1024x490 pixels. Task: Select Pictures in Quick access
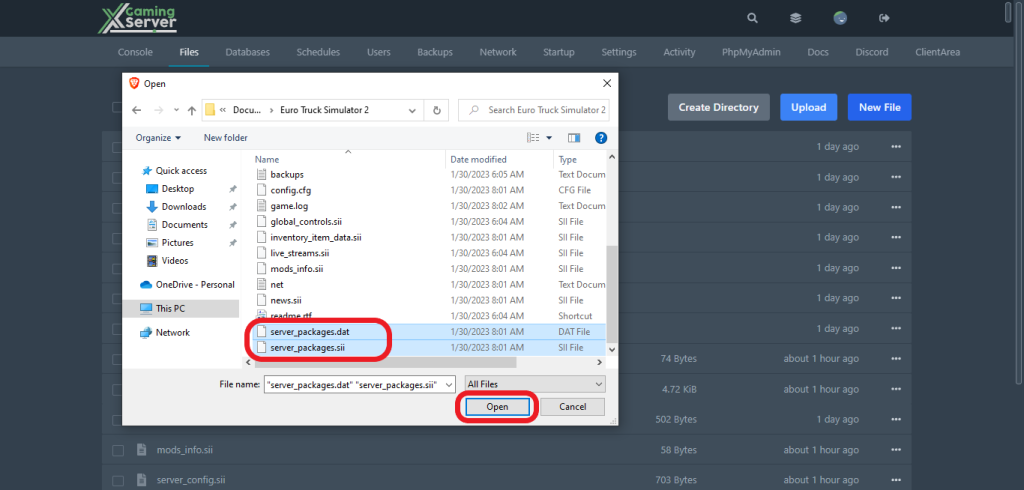tap(178, 242)
